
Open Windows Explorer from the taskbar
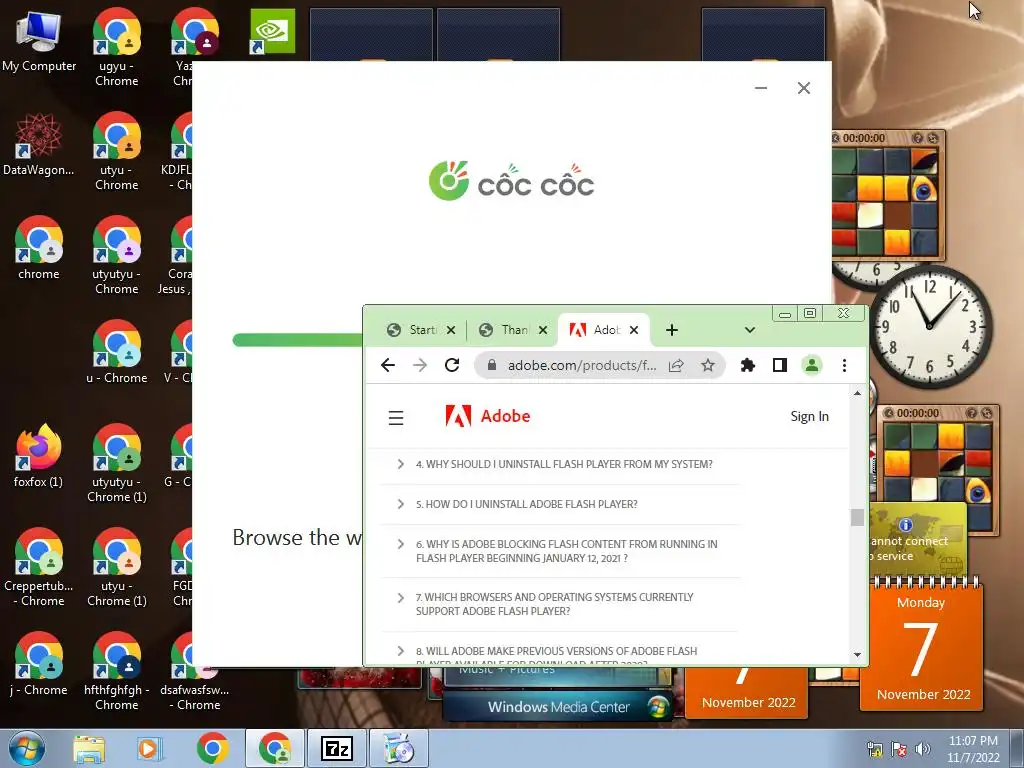pos(89,748)
